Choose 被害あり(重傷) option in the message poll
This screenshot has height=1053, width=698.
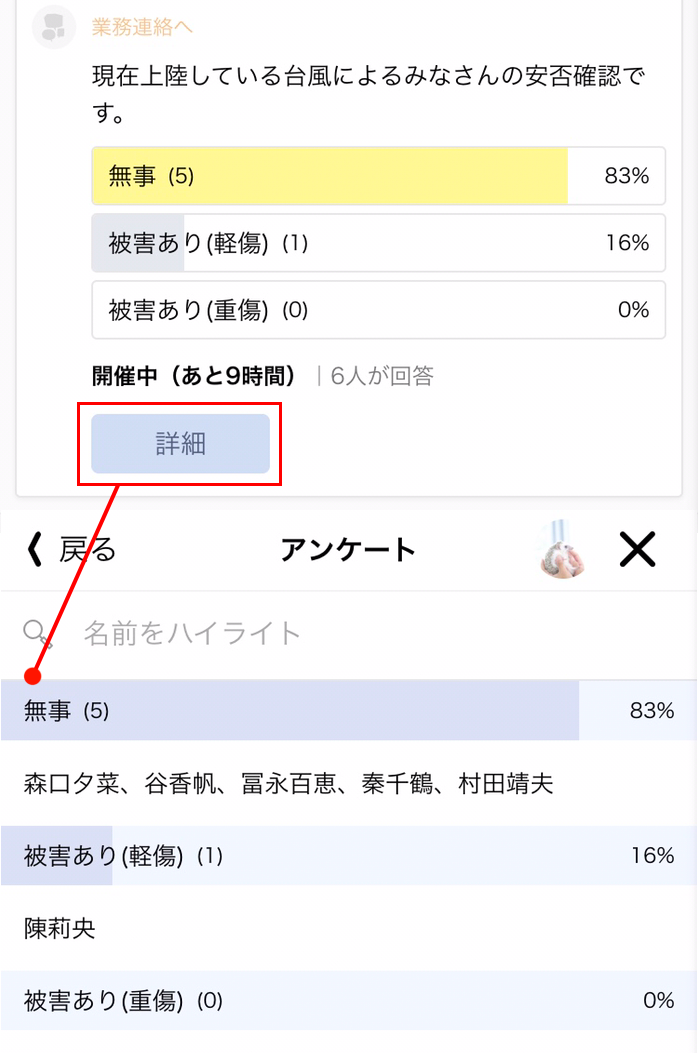pyautogui.click(x=378, y=310)
